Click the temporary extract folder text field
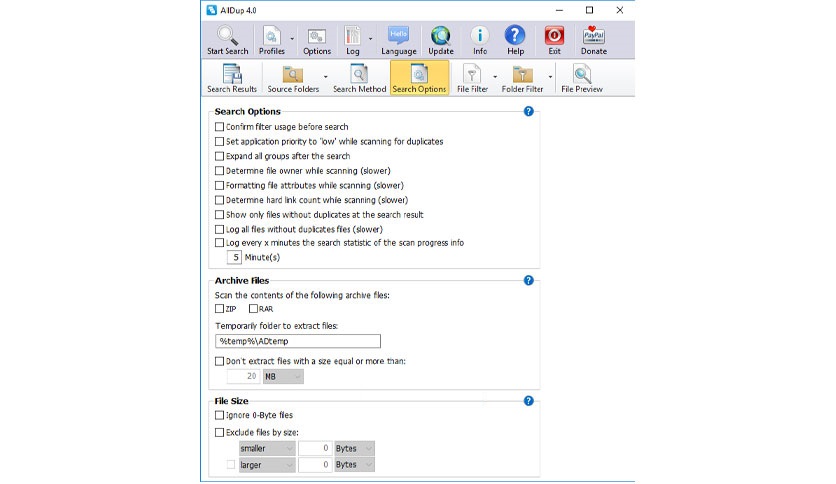 pos(297,341)
